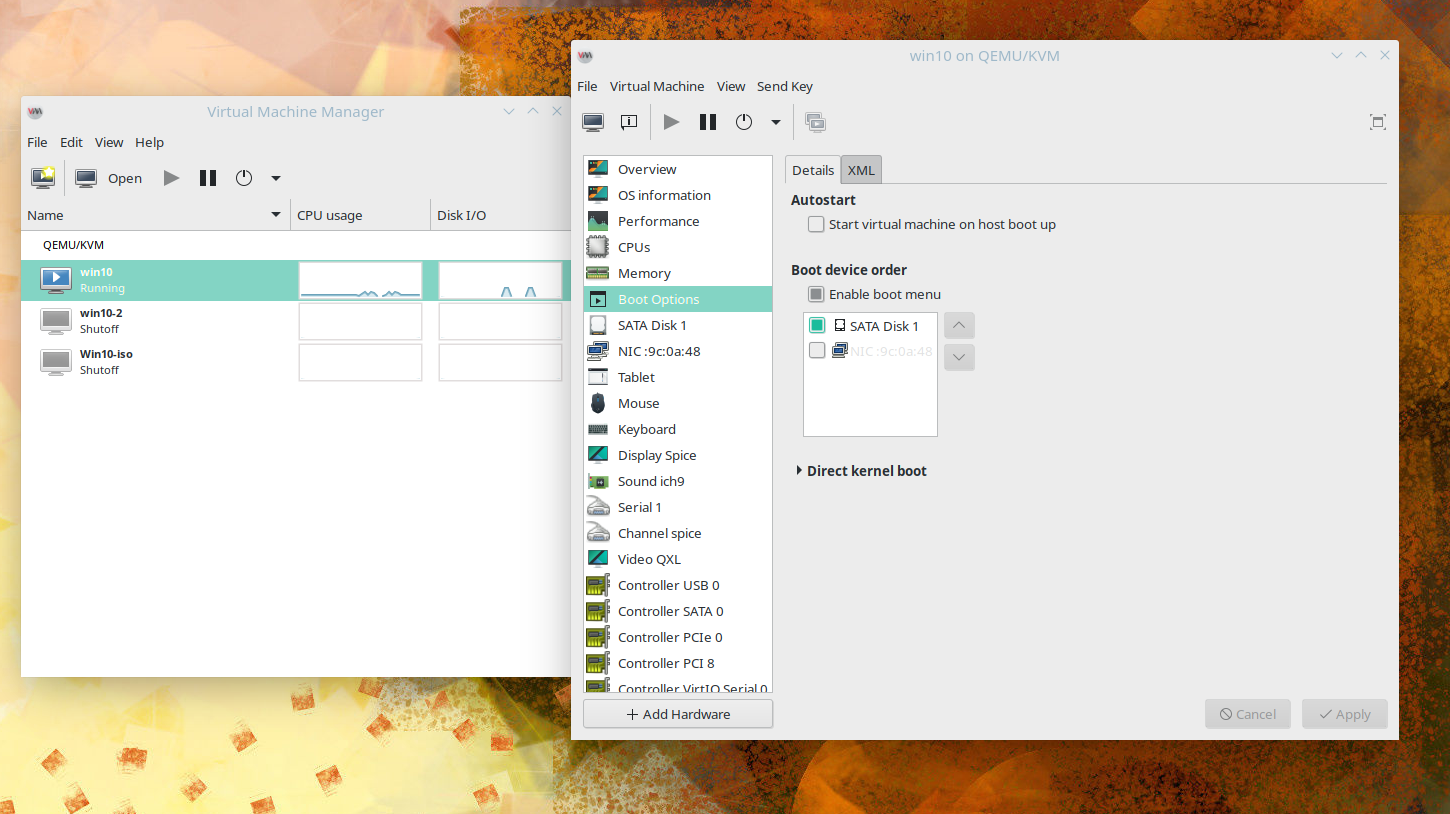Open the Name column dropdown arrow
1450x814 pixels.
[x=276, y=215]
